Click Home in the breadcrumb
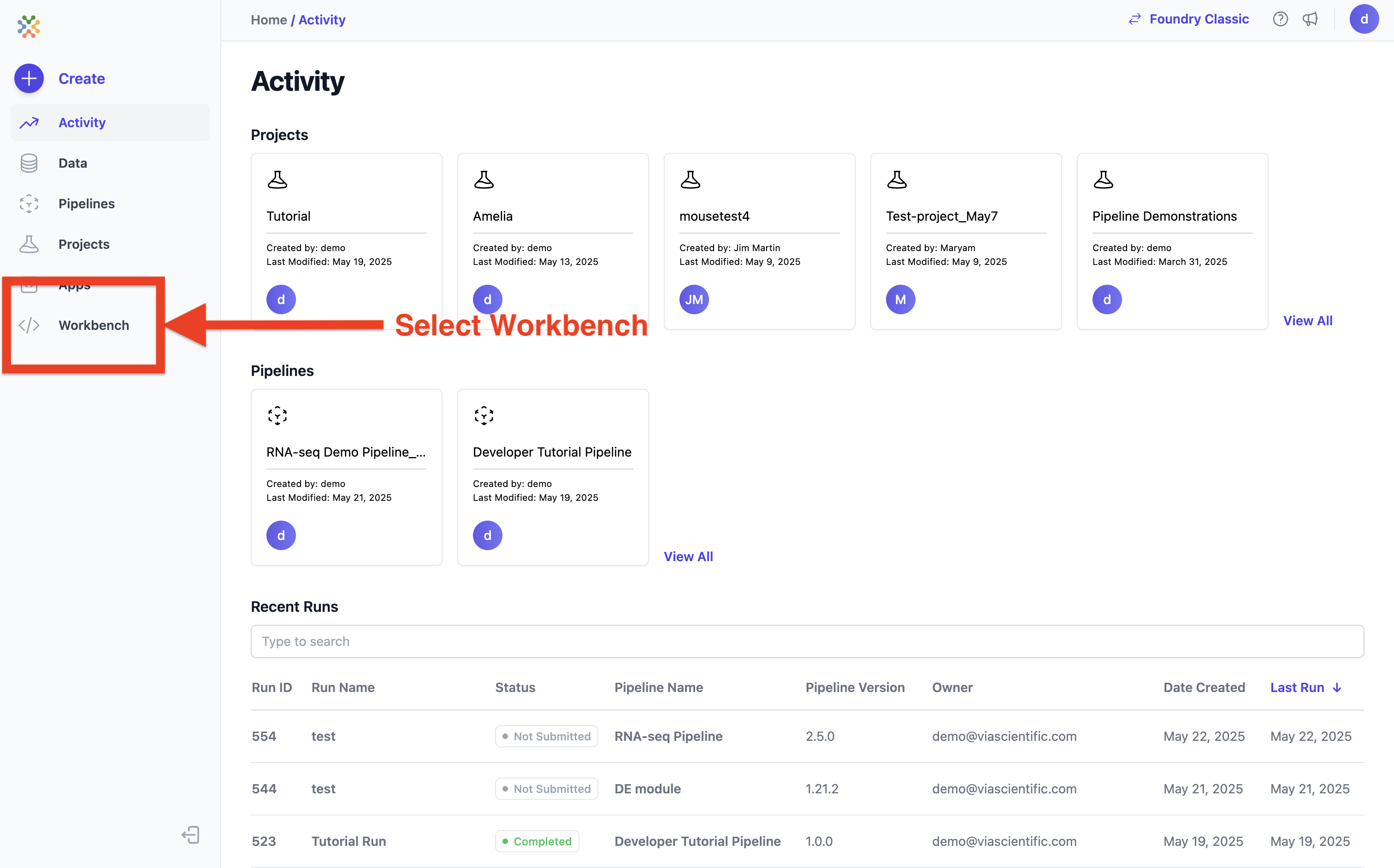 [269, 20]
